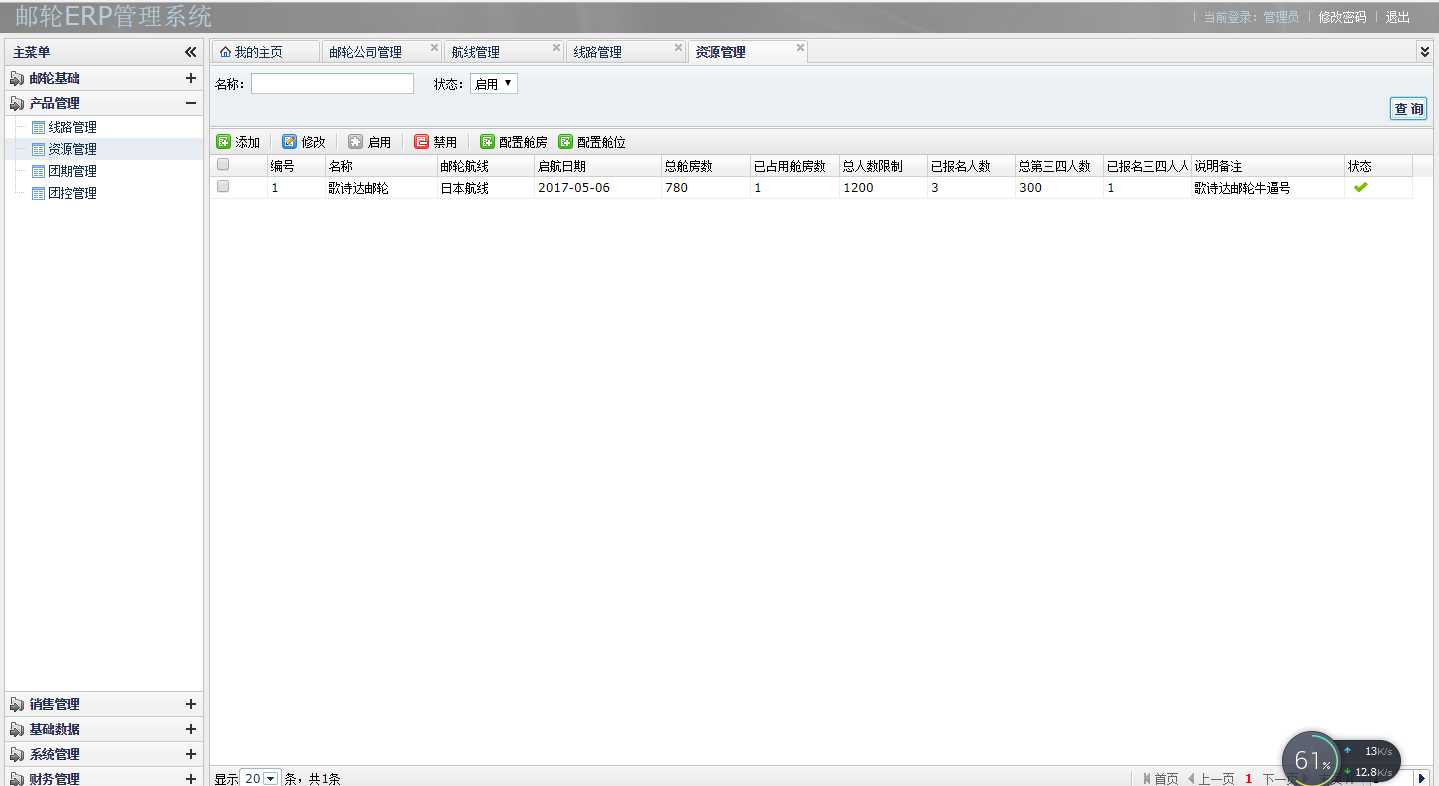Click the 启用 enable toolbar button

tap(370, 142)
